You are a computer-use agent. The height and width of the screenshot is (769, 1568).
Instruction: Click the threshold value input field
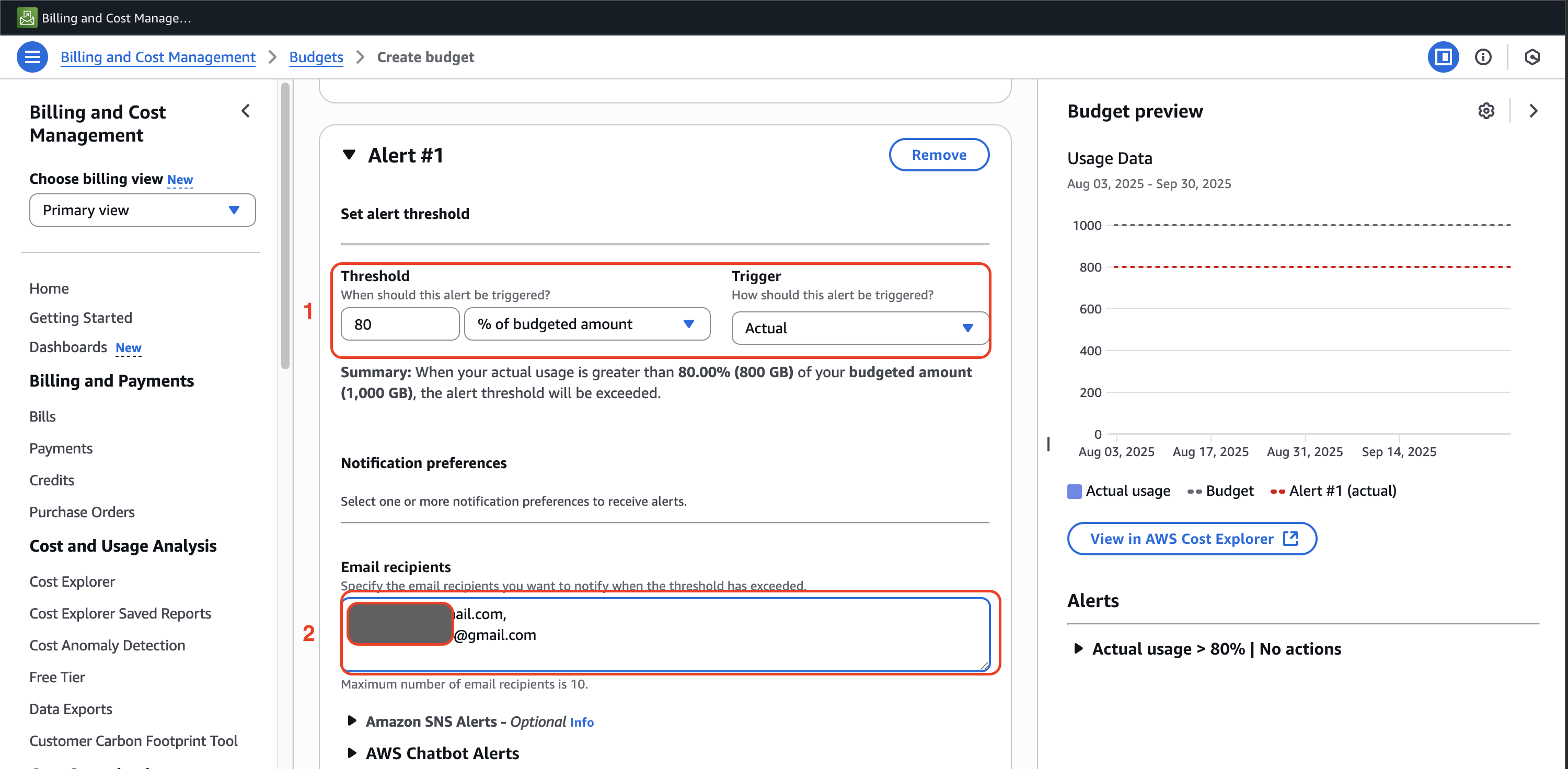[x=399, y=324]
